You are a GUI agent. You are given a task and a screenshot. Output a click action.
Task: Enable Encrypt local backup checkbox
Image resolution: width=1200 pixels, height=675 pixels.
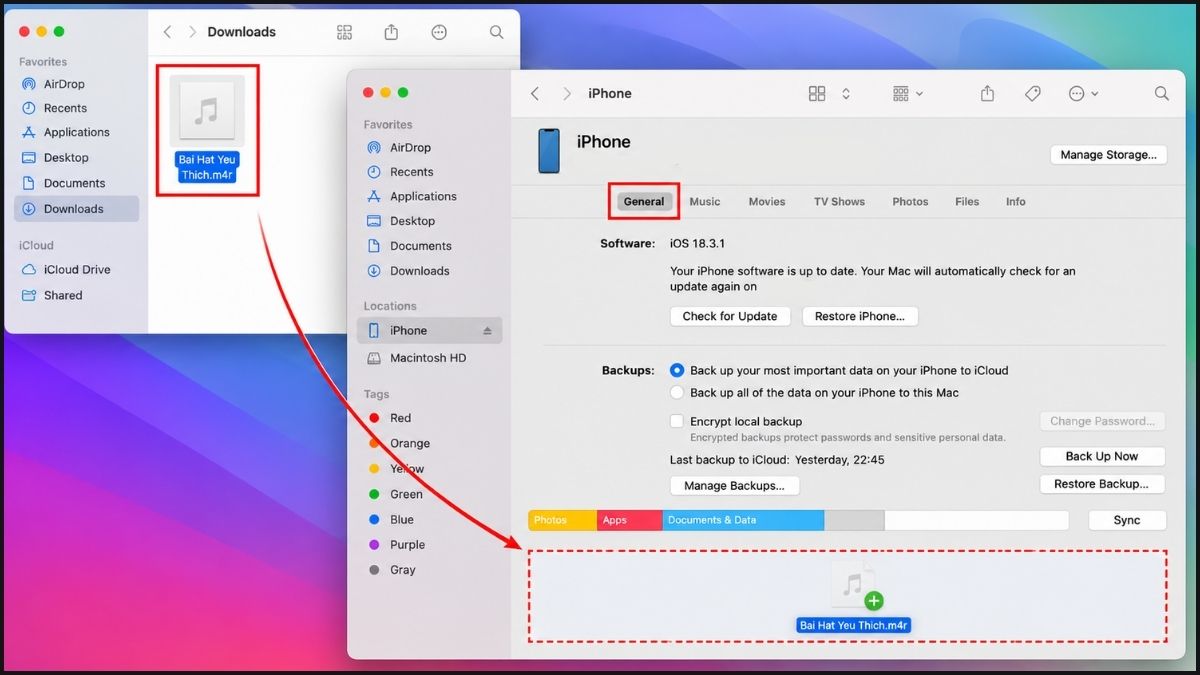pos(677,421)
